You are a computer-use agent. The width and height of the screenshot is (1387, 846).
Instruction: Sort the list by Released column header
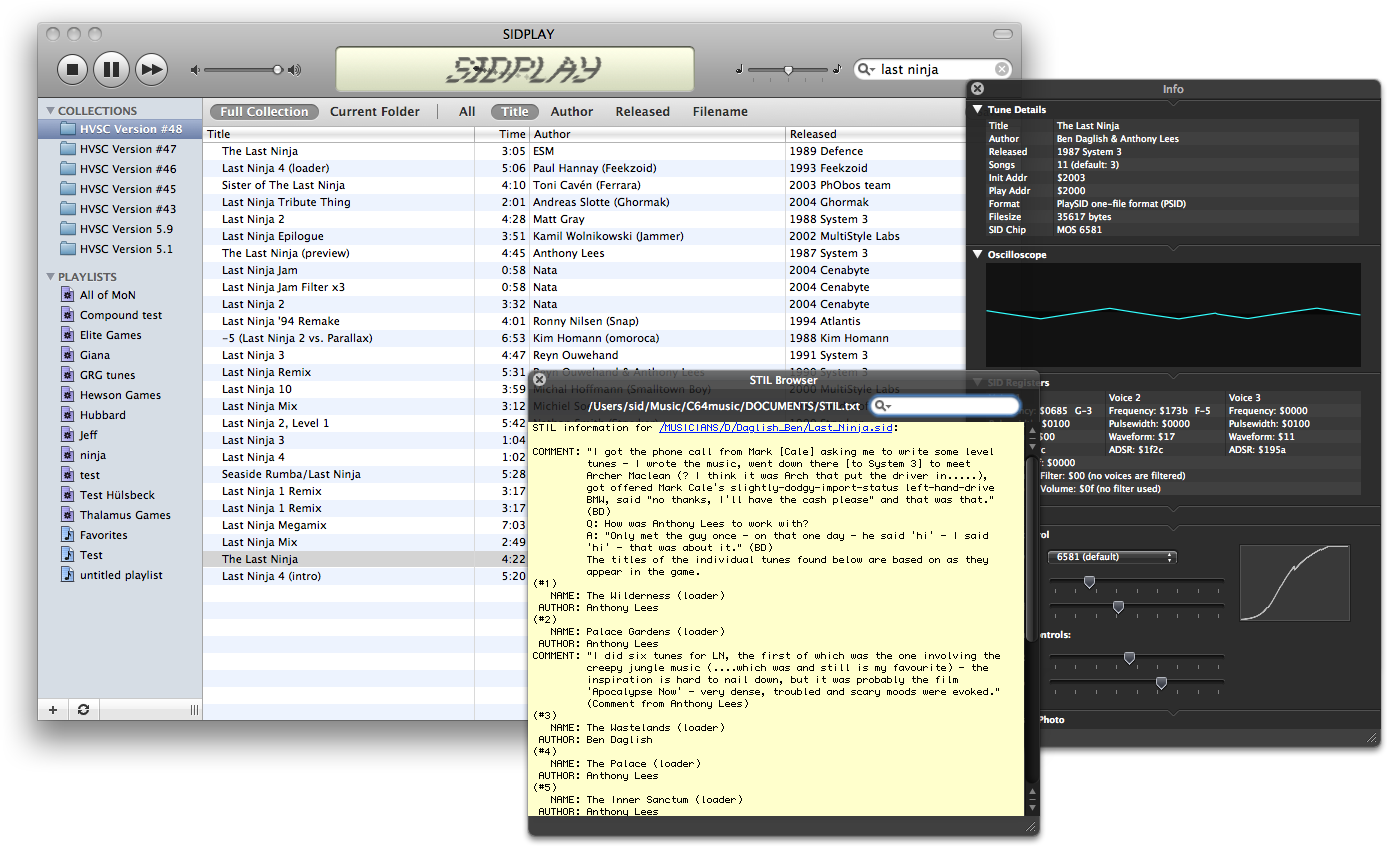click(876, 134)
